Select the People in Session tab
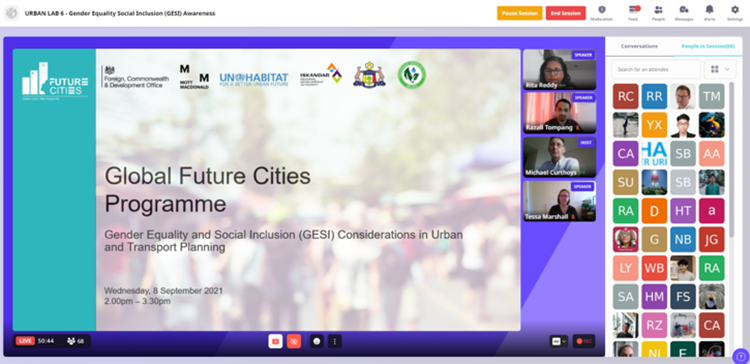 (708, 46)
